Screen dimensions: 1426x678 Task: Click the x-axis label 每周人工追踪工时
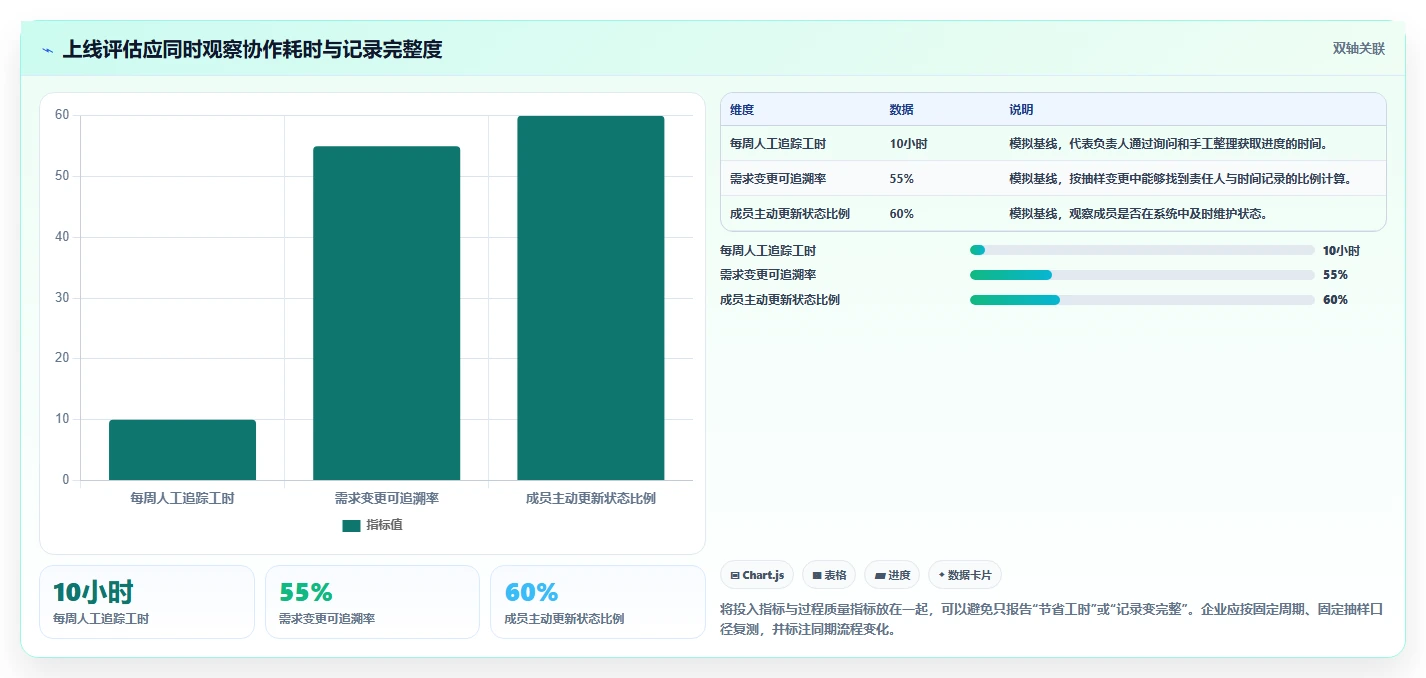(182, 498)
